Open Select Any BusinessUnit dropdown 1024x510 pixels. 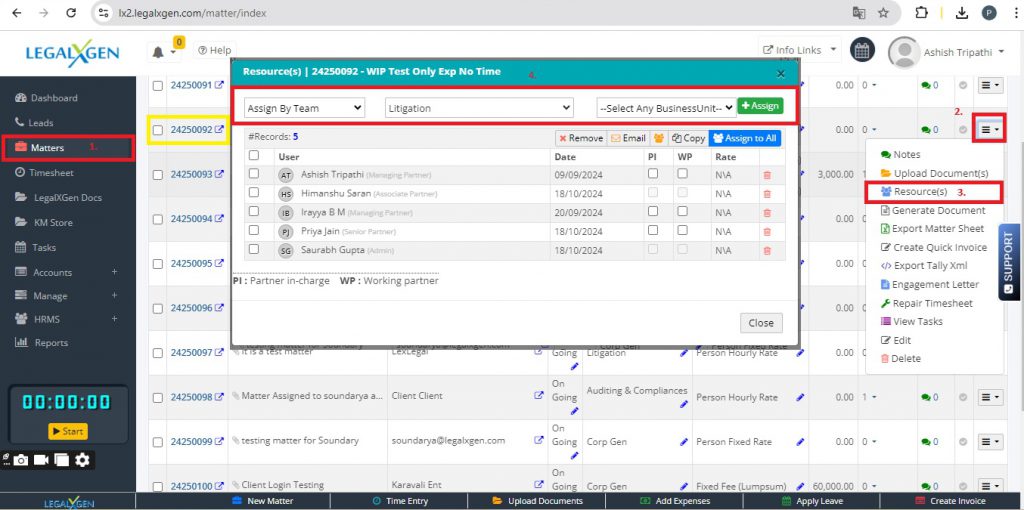(x=665, y=107)
